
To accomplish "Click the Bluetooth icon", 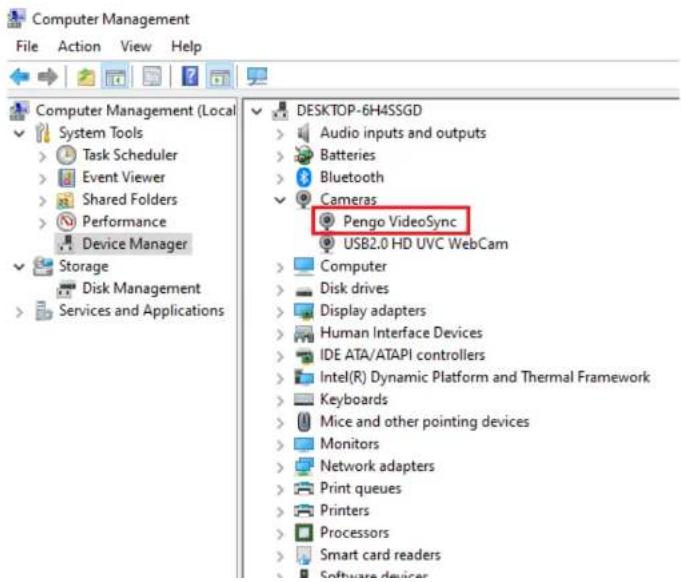I will 304,177.
